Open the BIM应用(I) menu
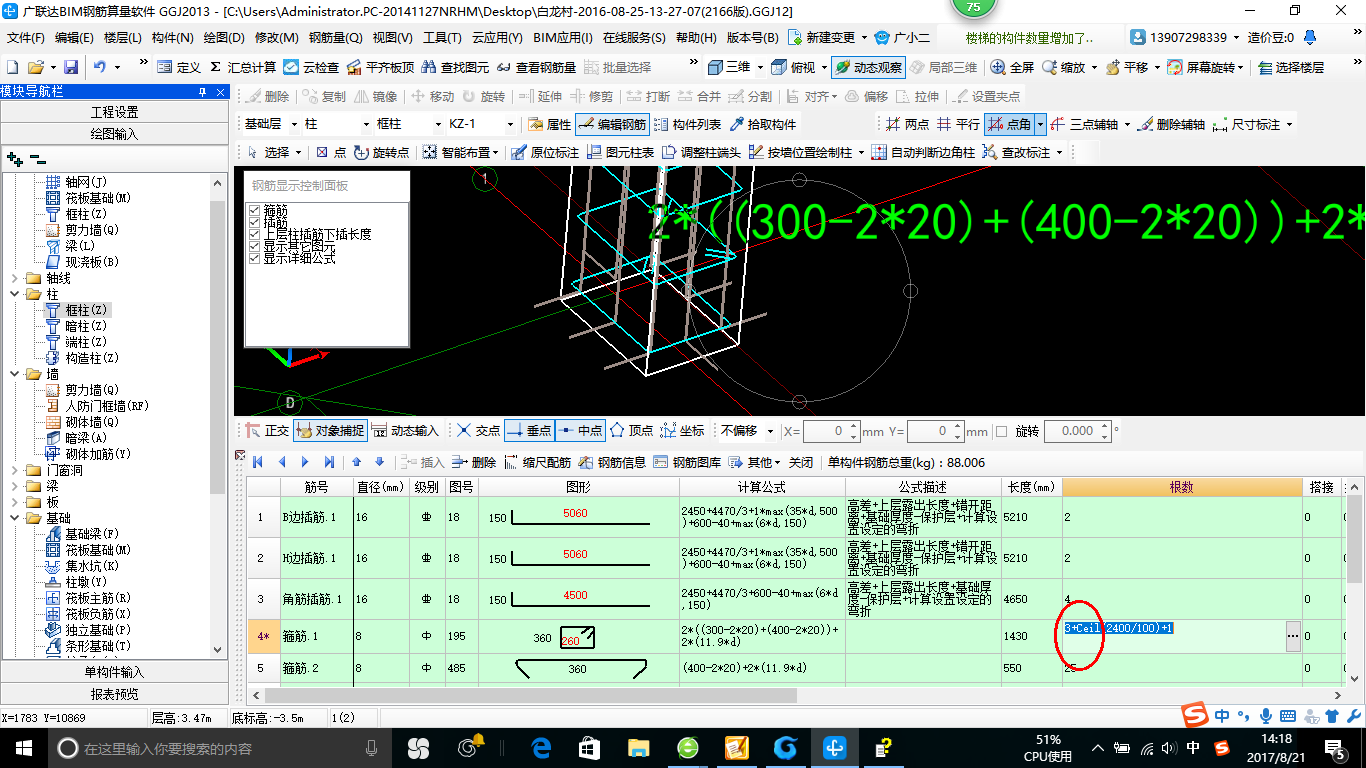Screen dimensions: 1366x768 click(563, 38)
